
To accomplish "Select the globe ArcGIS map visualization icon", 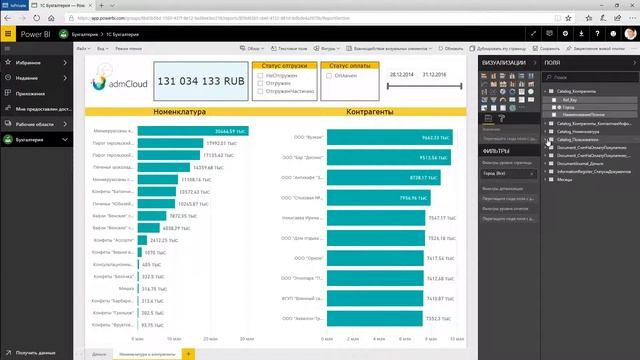I will tap(512, 108).
